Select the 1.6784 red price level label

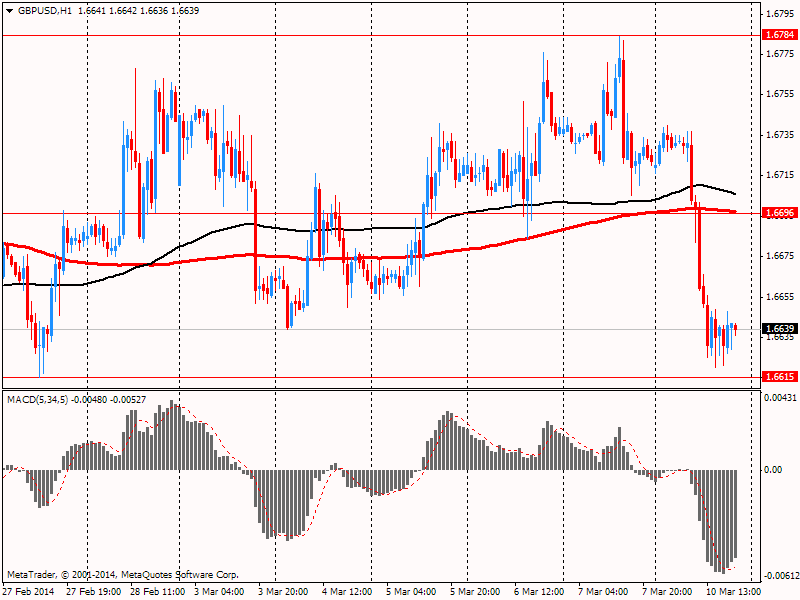(x=779, y=35)
